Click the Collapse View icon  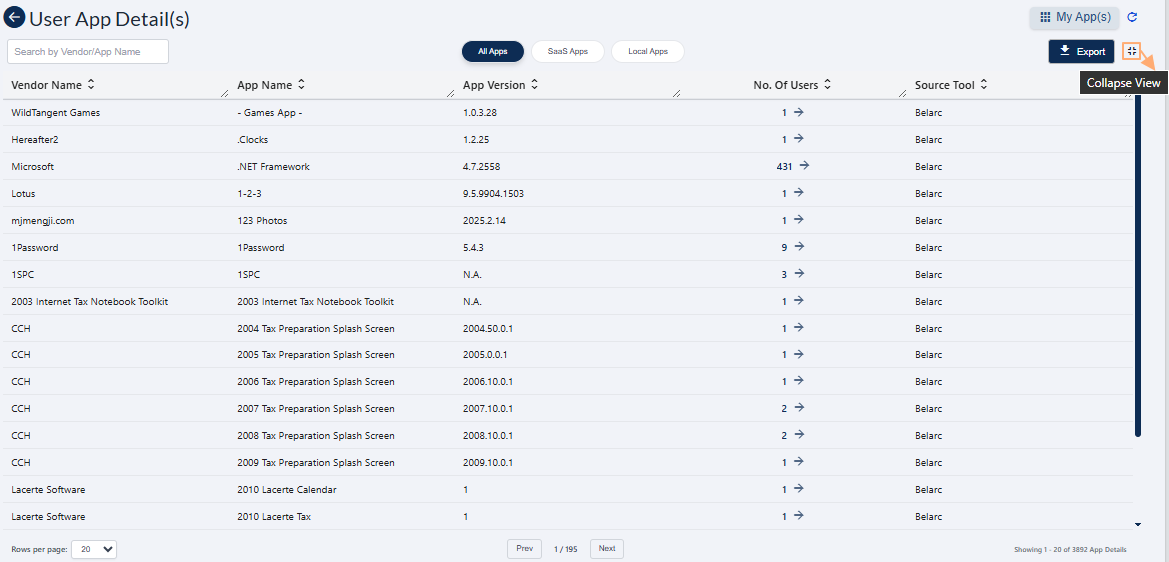tap(1131, 50)
